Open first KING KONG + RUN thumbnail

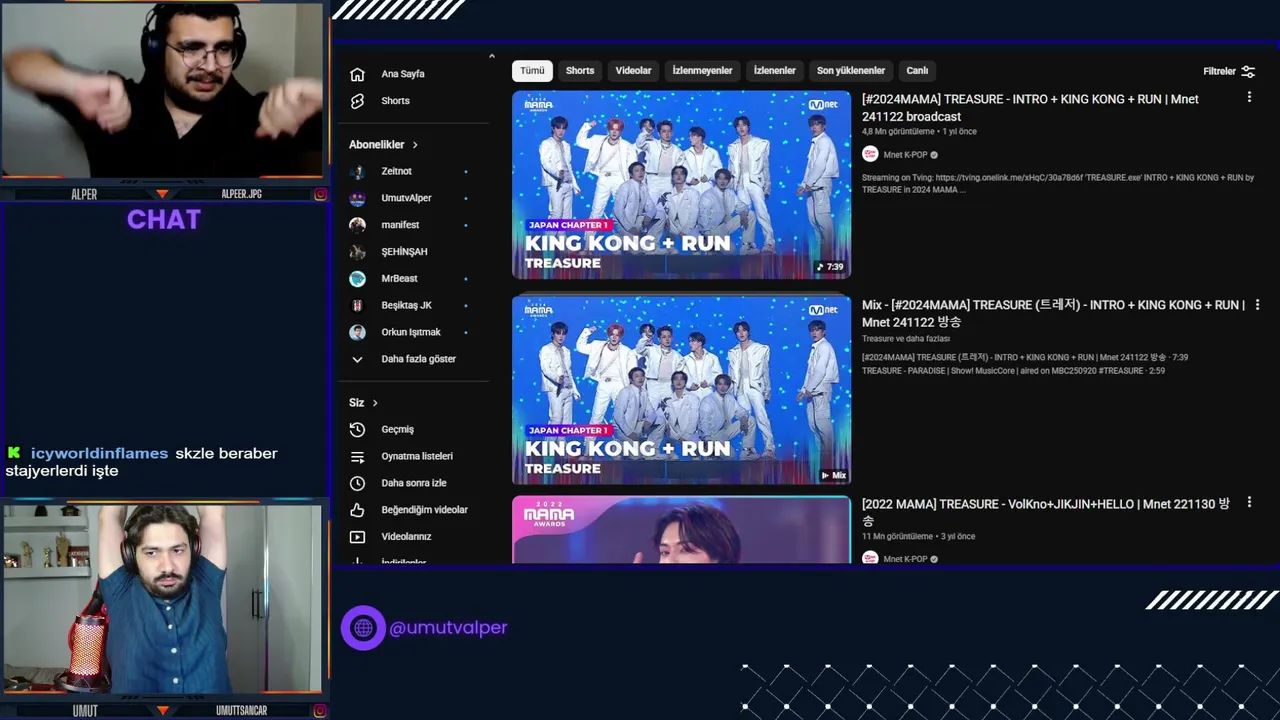[681, 185]
